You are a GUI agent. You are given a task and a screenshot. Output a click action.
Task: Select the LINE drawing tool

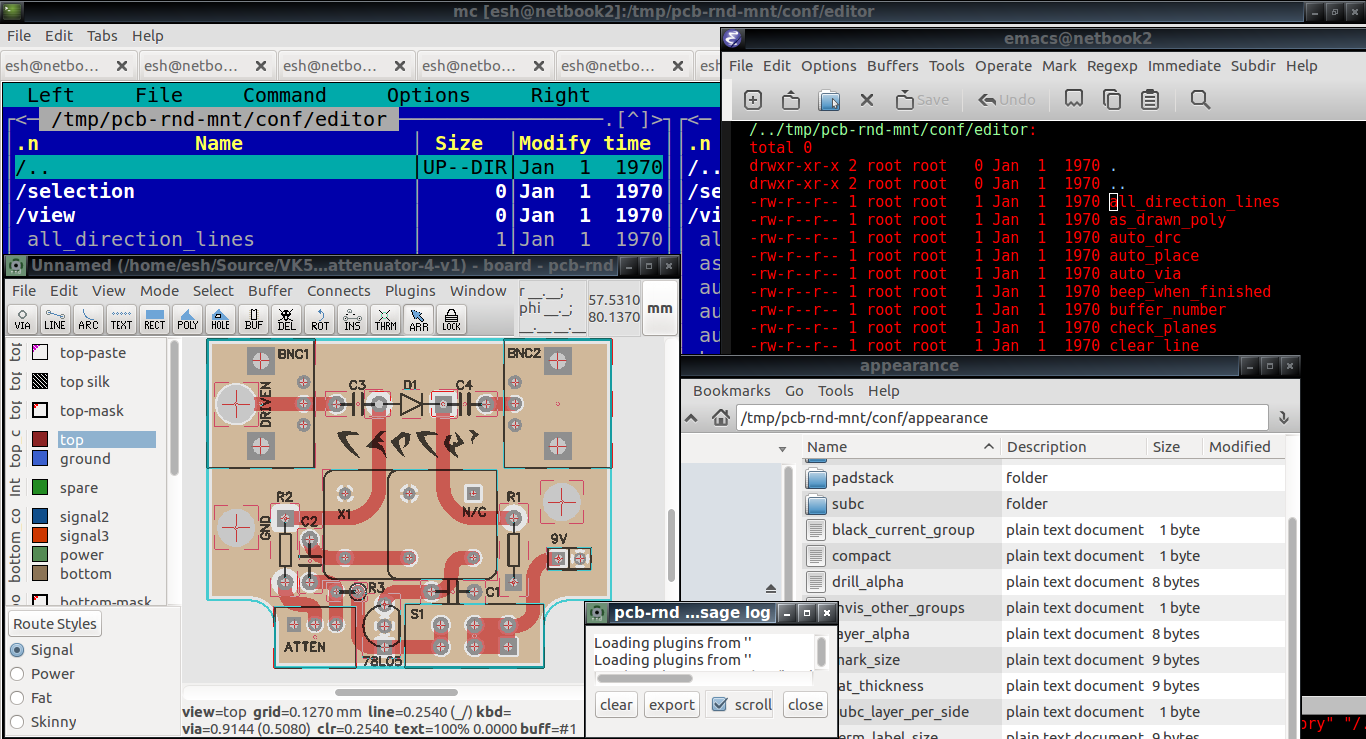tap(55, 321)
